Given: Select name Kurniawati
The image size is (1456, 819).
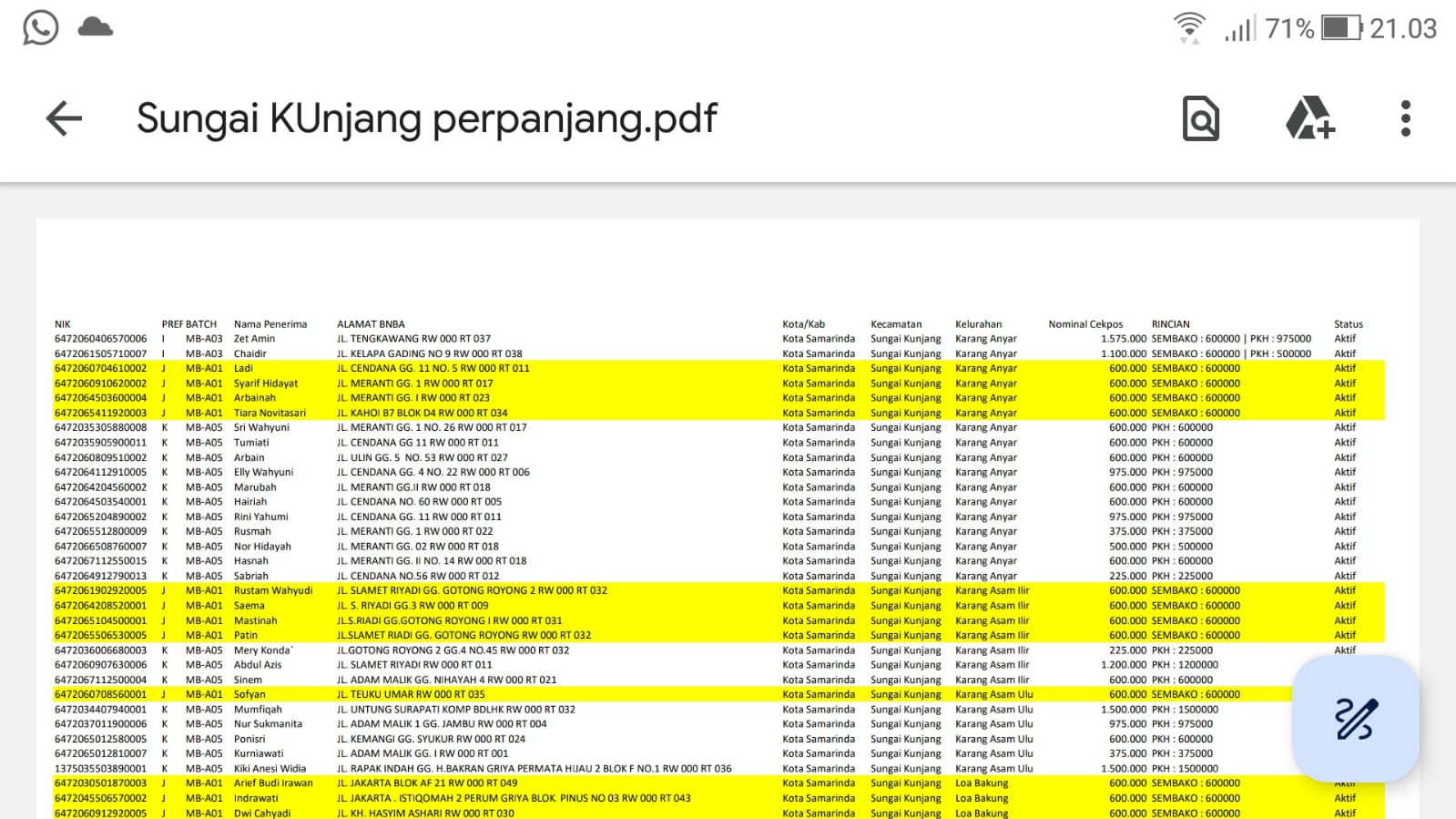Looking at the screenshot, I should point(259,753).
